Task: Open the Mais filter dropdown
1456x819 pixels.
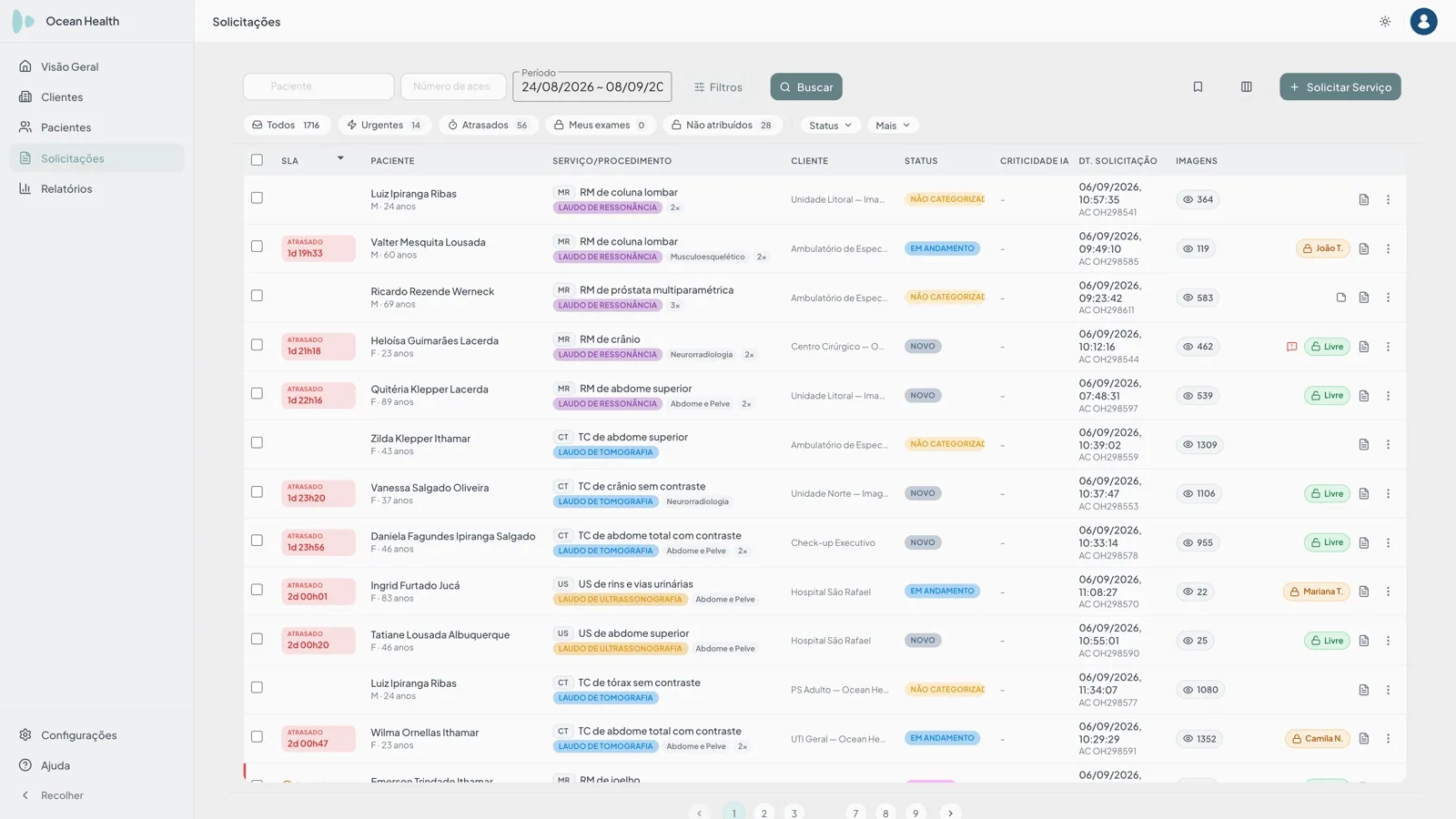Action: 893,126
